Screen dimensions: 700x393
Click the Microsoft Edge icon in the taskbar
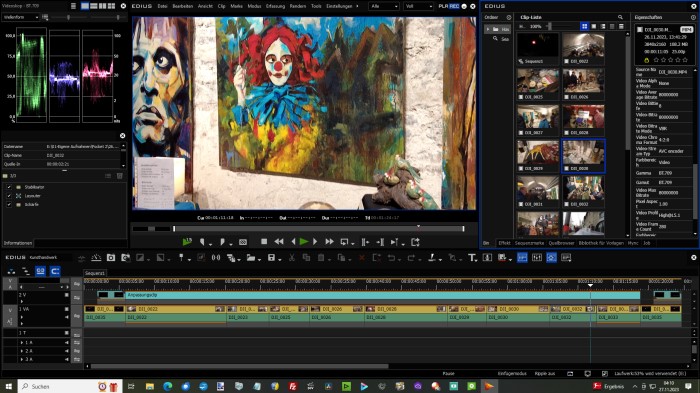[167, 386]
